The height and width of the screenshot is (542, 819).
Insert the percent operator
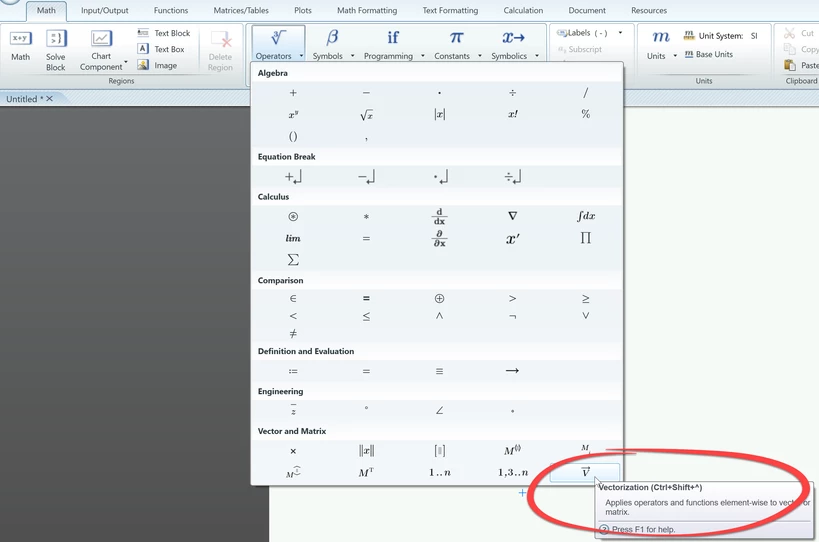click(586, 114)
